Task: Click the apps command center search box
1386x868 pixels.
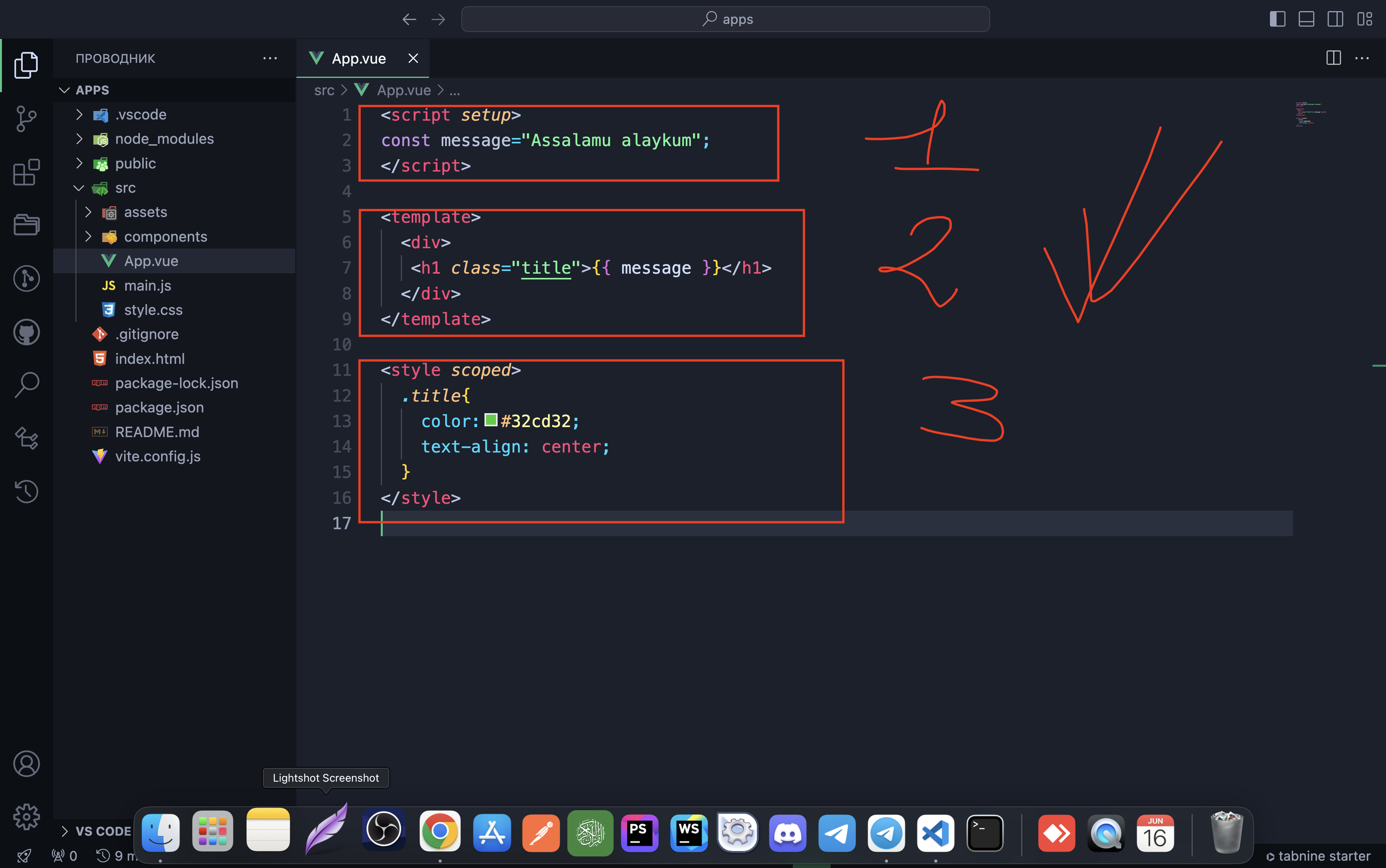Action: tap(725, 19)
